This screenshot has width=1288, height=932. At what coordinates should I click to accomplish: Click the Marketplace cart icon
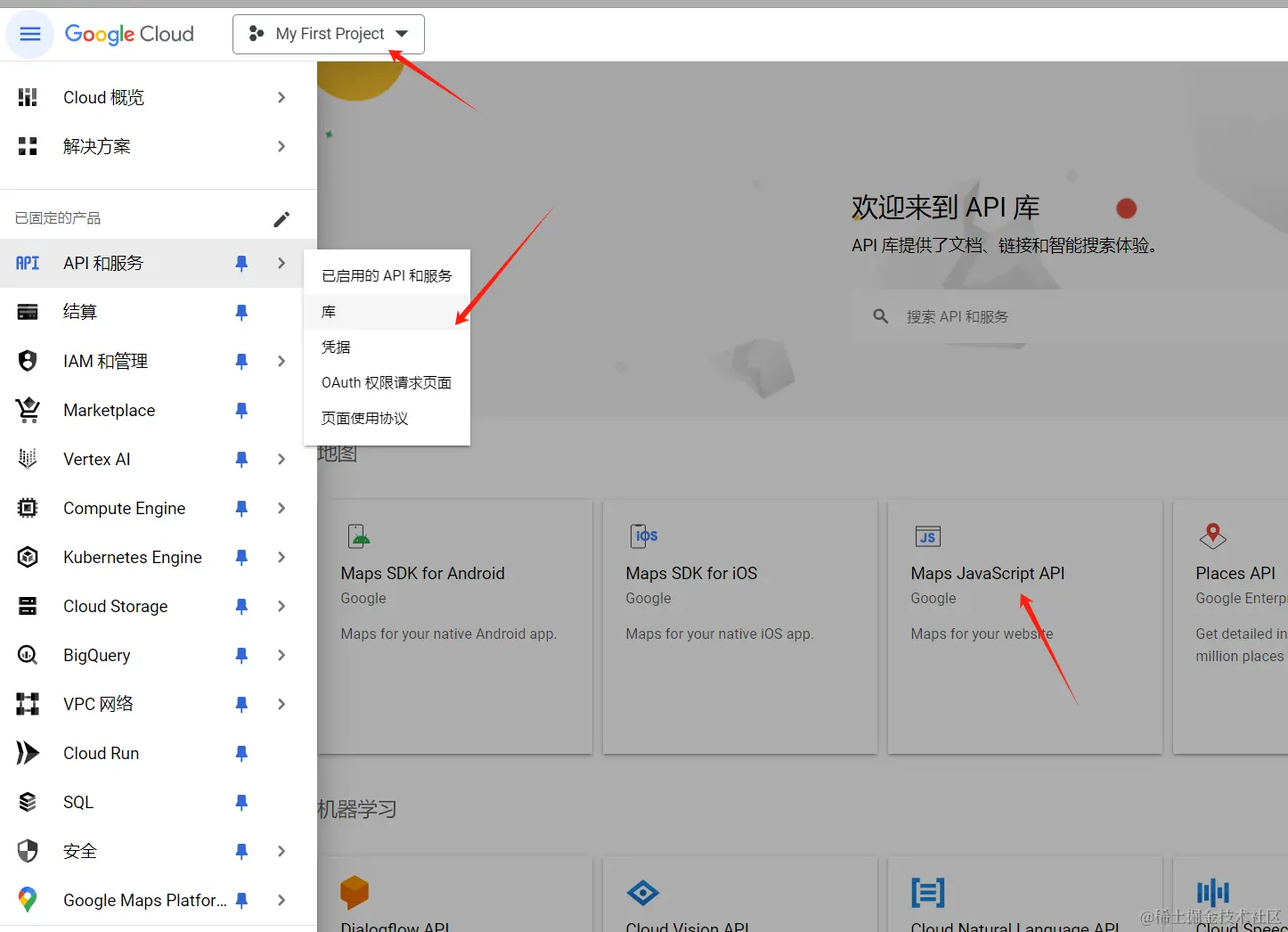[28, 410]
